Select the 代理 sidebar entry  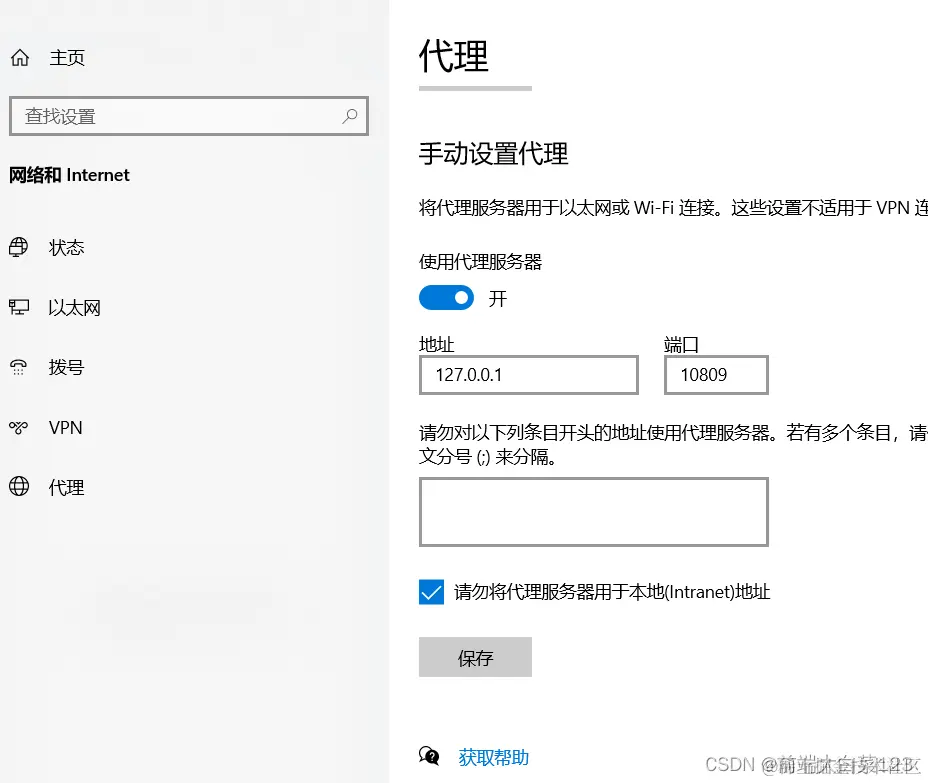pyautogui.click(x=66, y=488)
